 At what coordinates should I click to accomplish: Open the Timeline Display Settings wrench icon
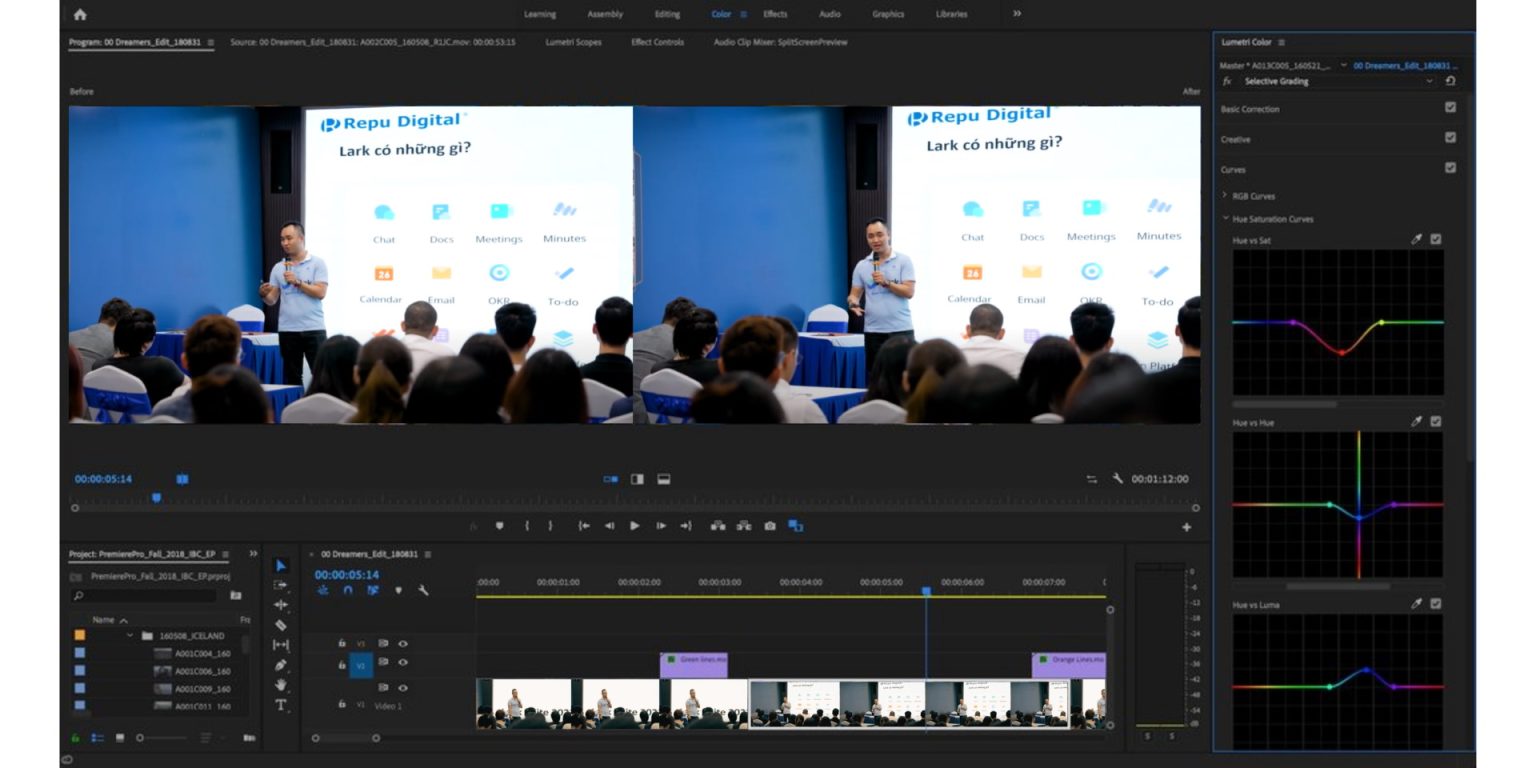click(x=423, y=590)
